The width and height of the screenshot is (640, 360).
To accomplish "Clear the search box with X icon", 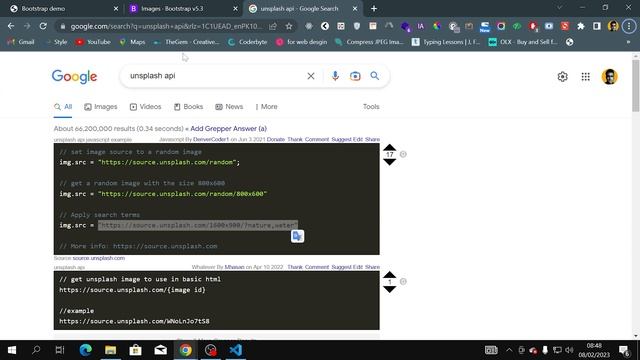I will pyautogui.click(x=311, y=76).
